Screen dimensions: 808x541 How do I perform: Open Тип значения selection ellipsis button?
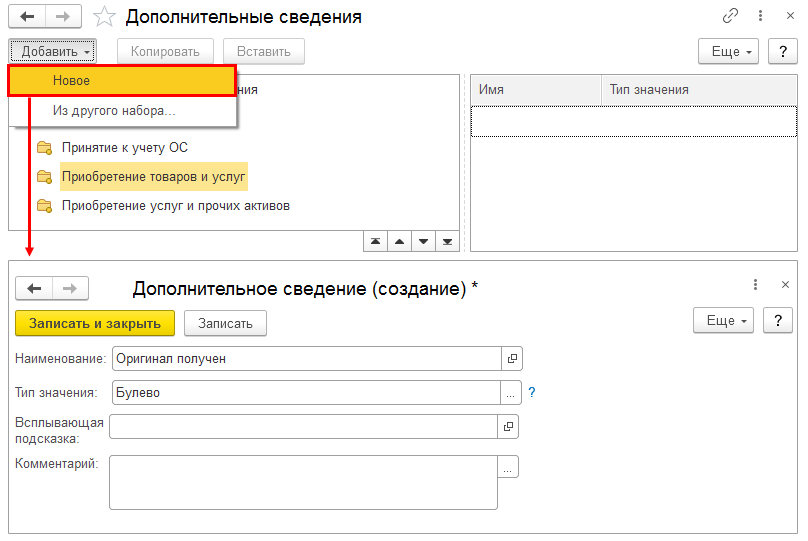511,393
